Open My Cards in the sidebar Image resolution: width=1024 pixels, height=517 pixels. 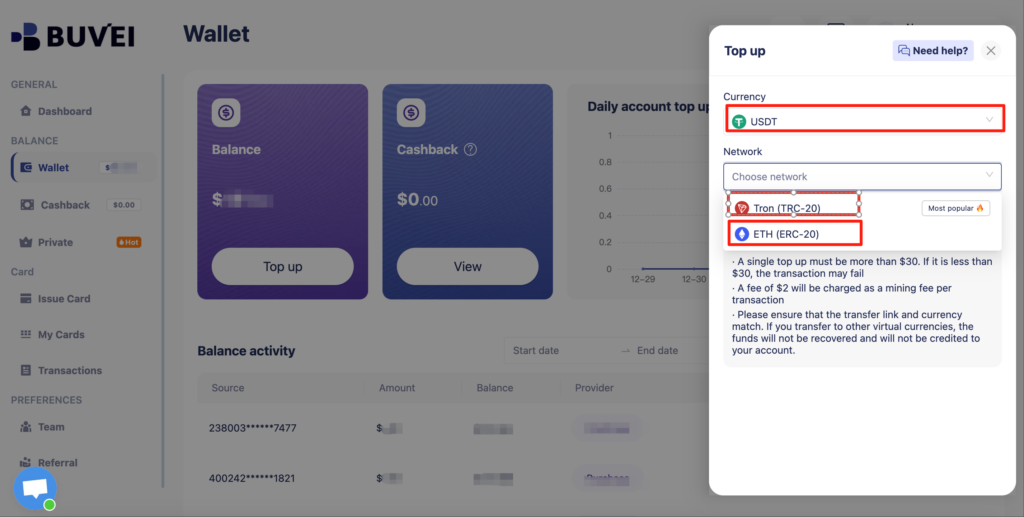tap(61, 335)
